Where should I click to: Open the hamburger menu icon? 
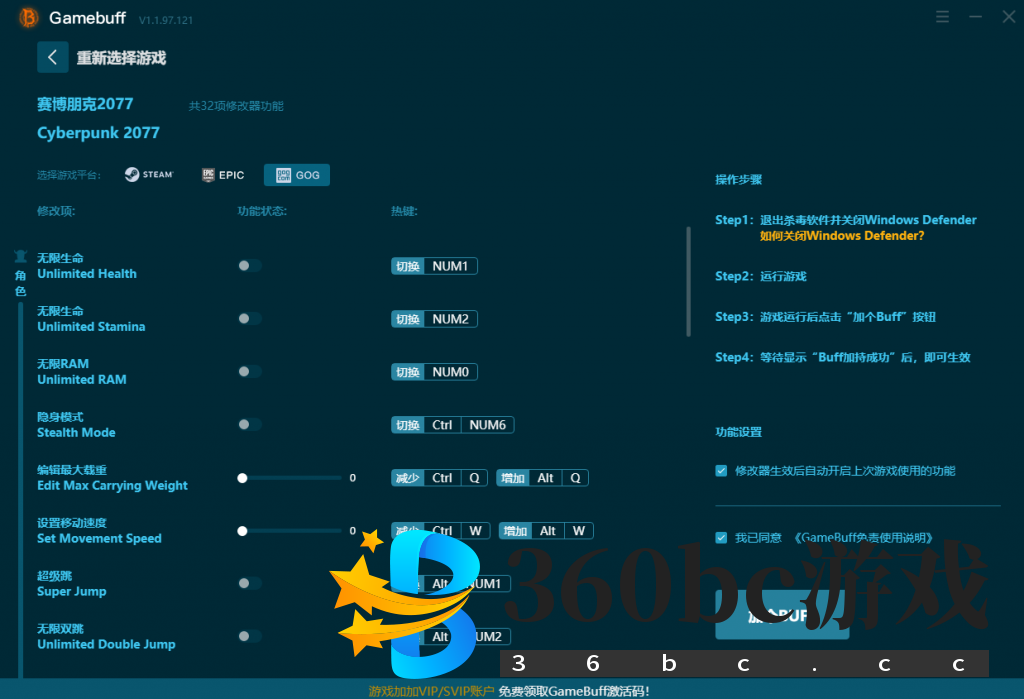(x=942, y=18)
